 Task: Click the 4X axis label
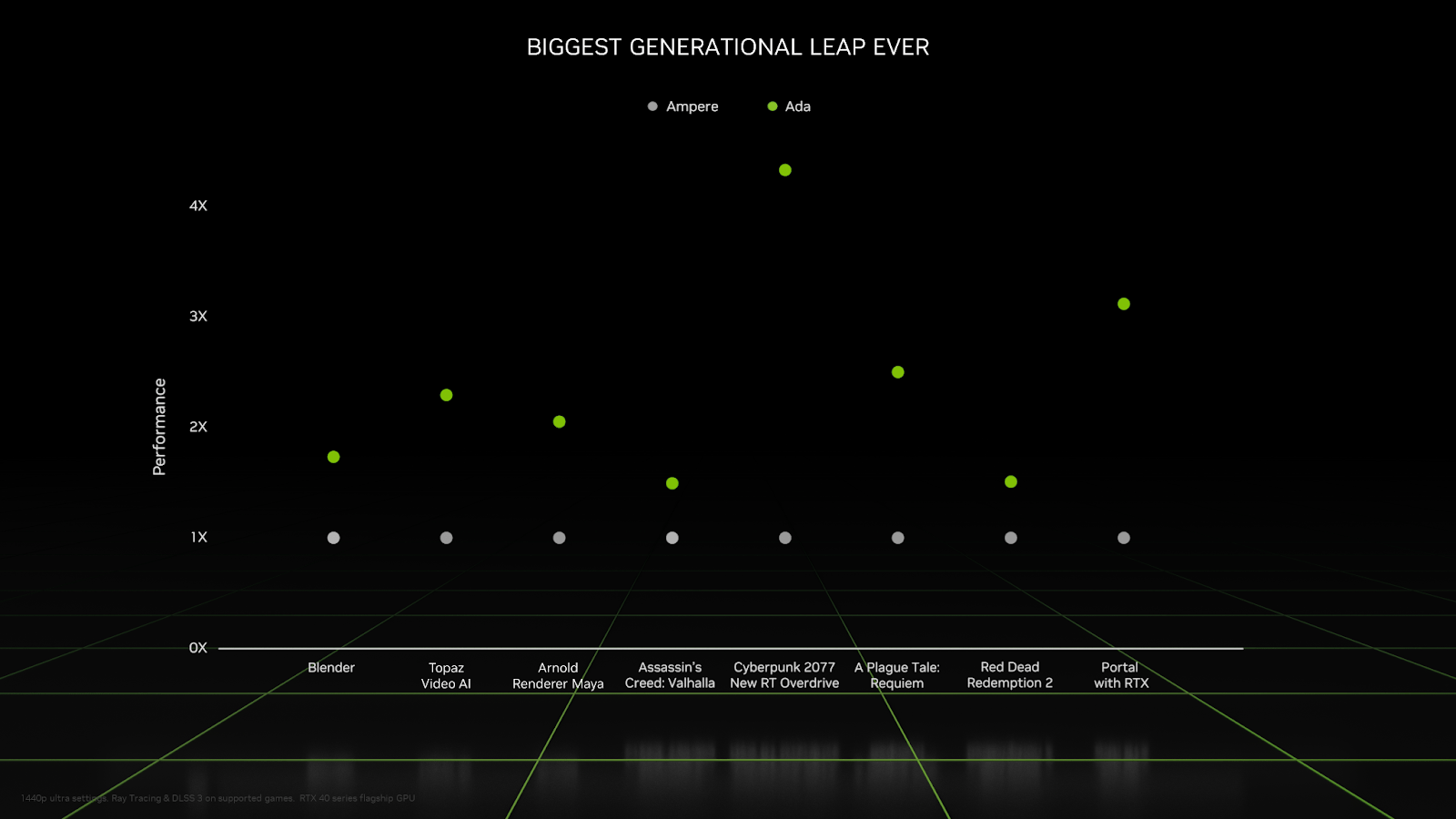(198, 206)
